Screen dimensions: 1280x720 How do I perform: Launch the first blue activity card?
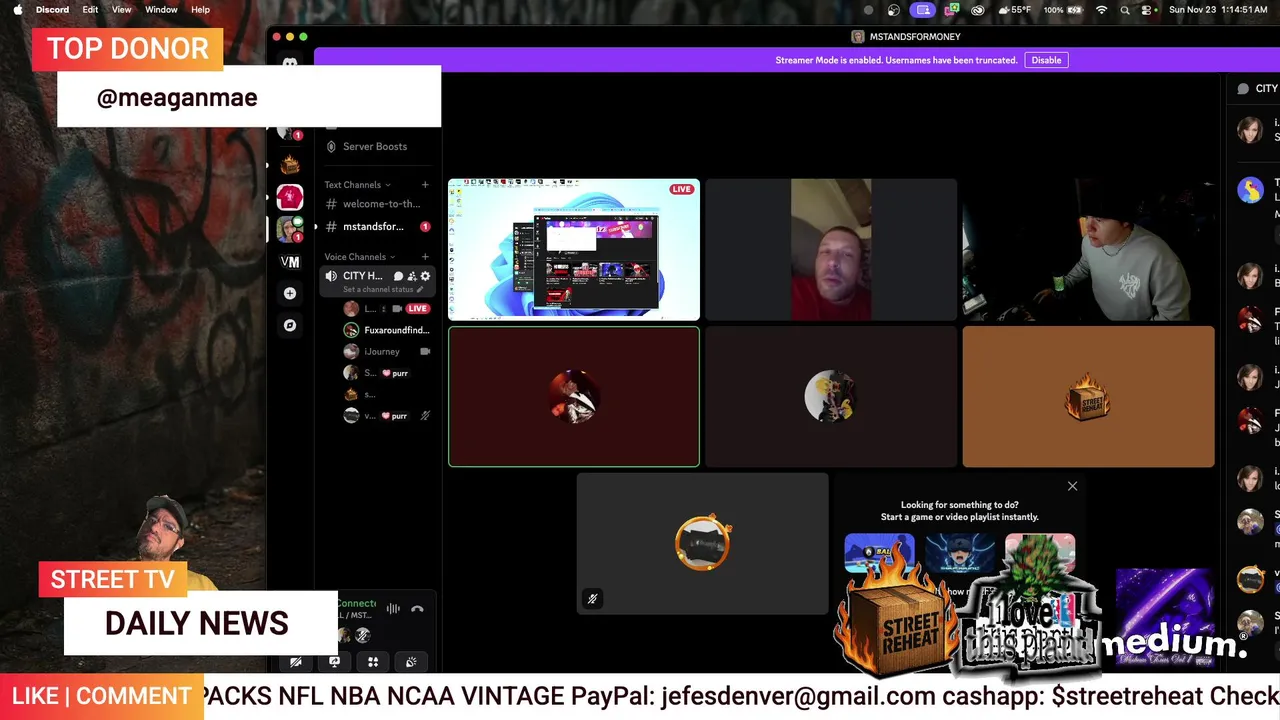[x=879, y=552]
